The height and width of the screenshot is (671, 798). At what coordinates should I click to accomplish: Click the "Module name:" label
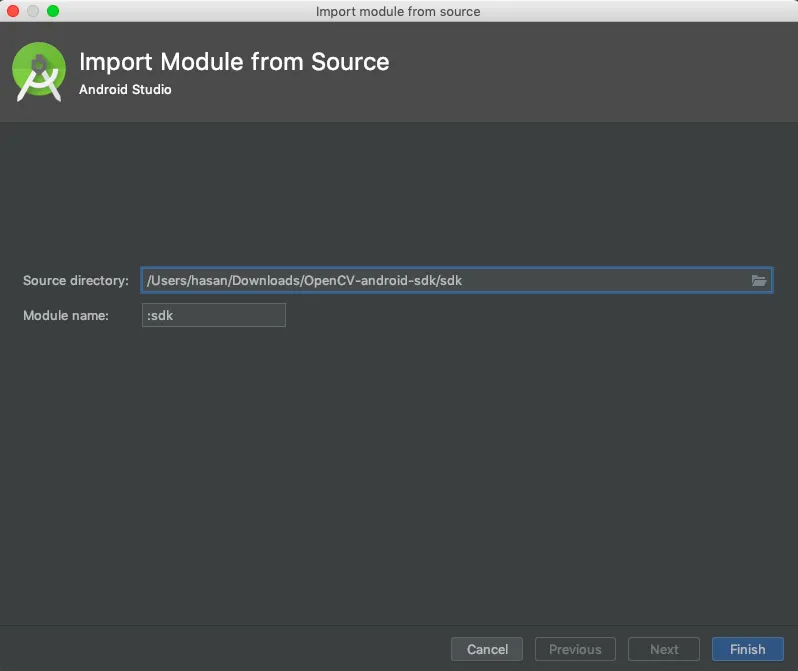tap(65, 315)
